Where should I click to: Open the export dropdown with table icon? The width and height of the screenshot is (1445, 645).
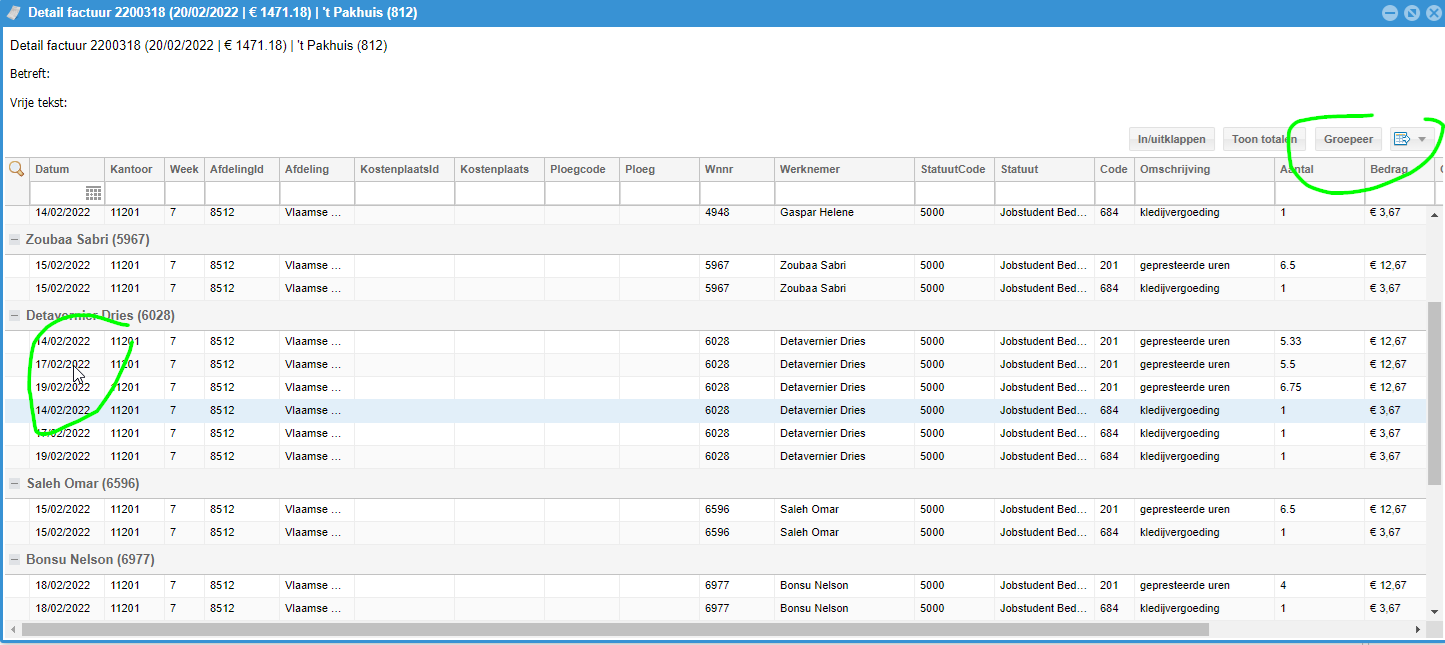coord(1412,139)
